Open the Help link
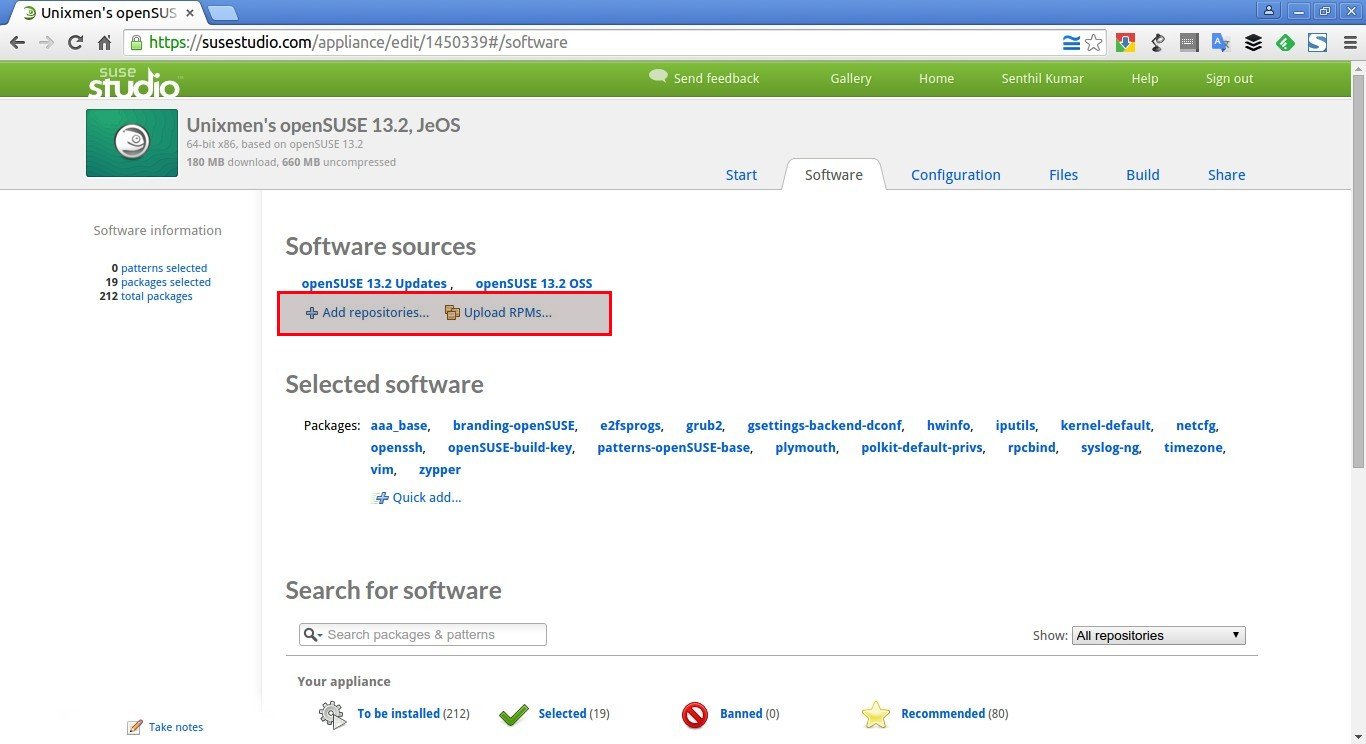The height and width of the screenshot is (744, 1366). [x=1145, y=78]
